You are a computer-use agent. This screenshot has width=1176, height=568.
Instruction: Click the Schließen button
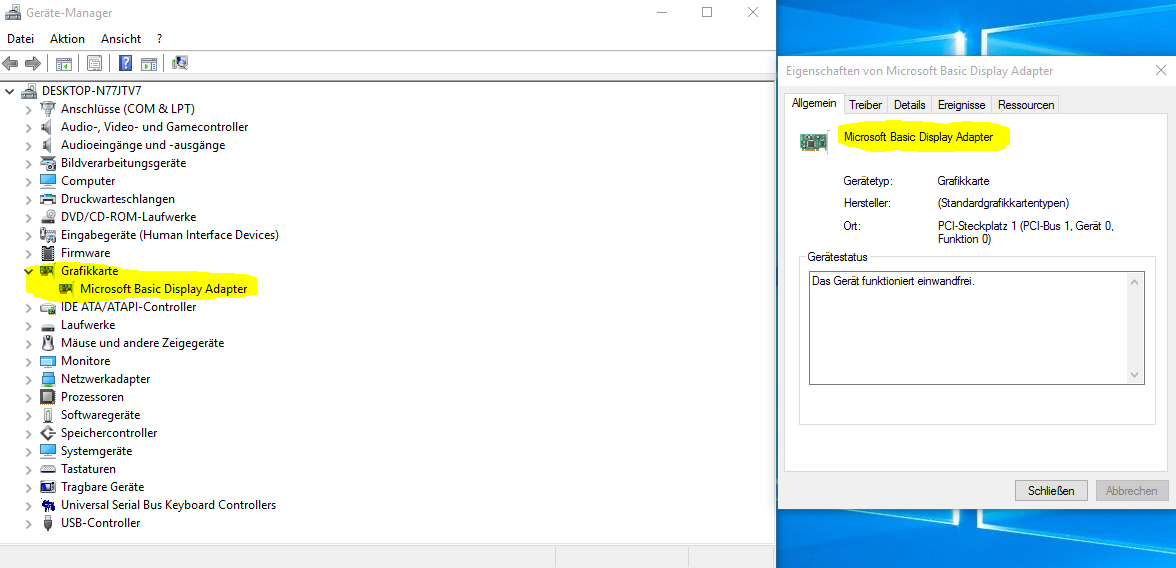[x=1052, y=491]
